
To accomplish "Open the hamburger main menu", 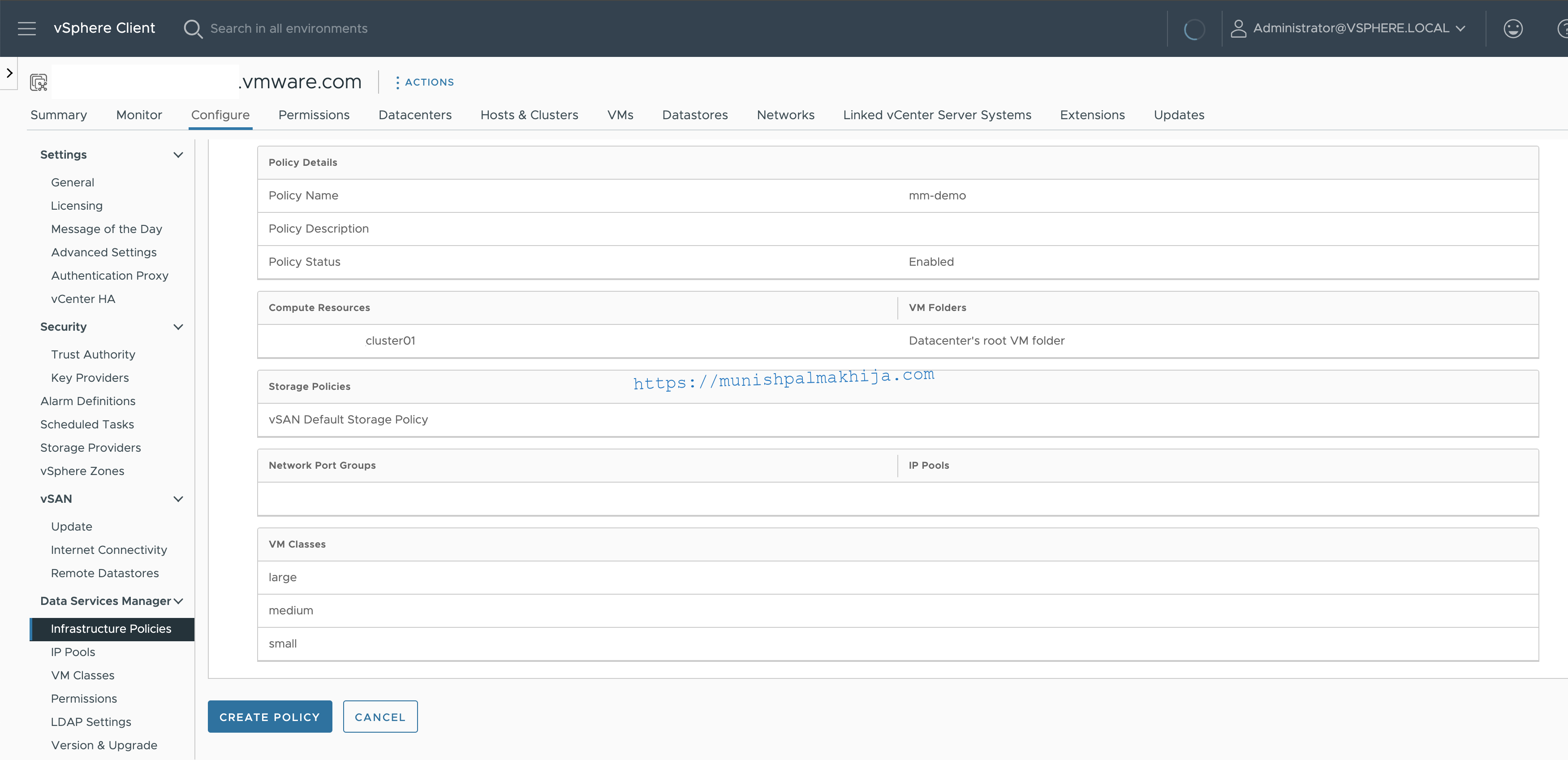I will [27, 29].
